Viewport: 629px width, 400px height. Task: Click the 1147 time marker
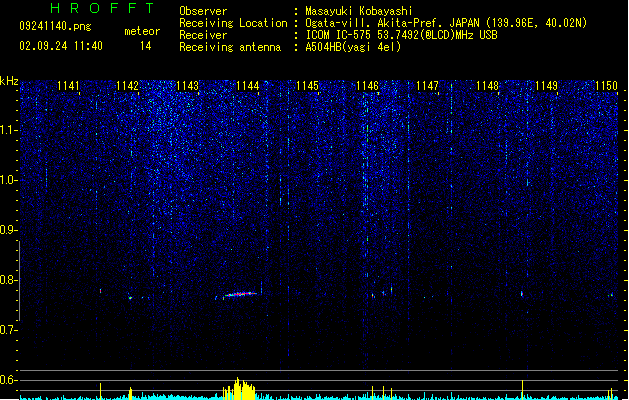(x=427, y=86)
